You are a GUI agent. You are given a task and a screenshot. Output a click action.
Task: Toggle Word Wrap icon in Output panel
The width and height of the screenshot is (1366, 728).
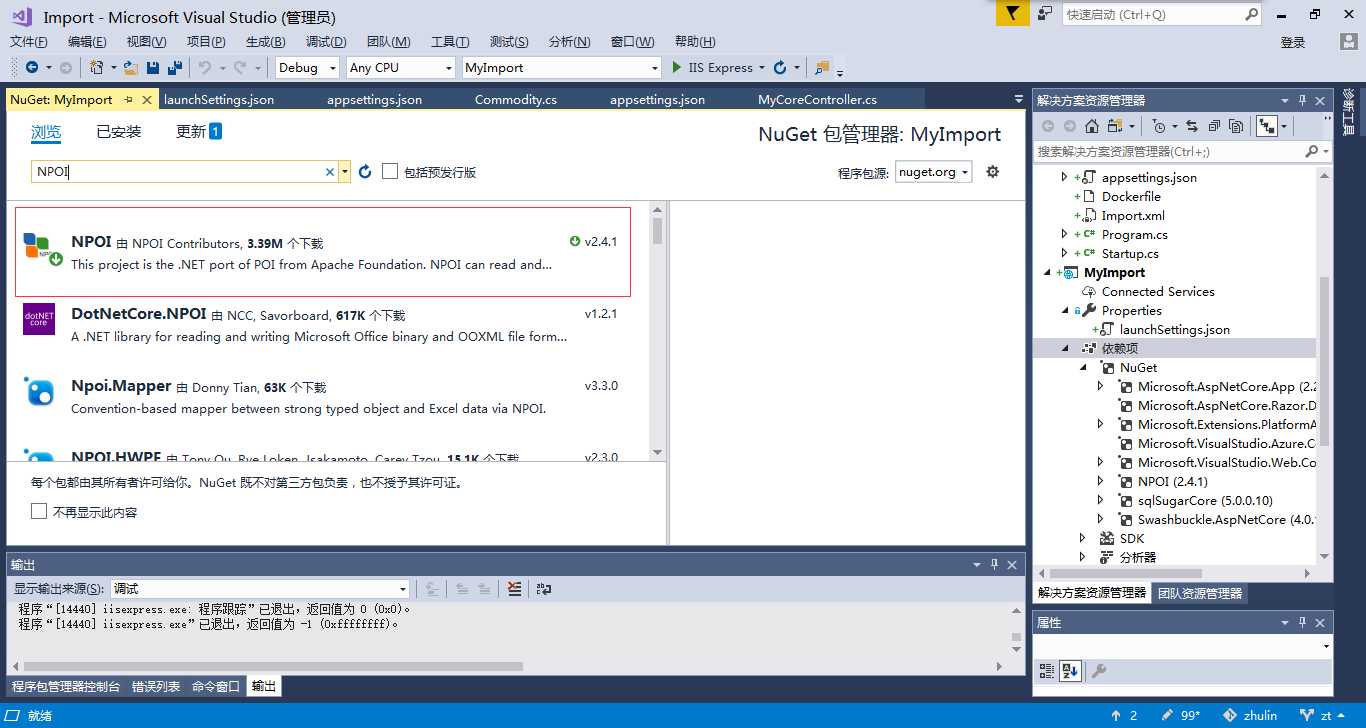tap(544, 589)
